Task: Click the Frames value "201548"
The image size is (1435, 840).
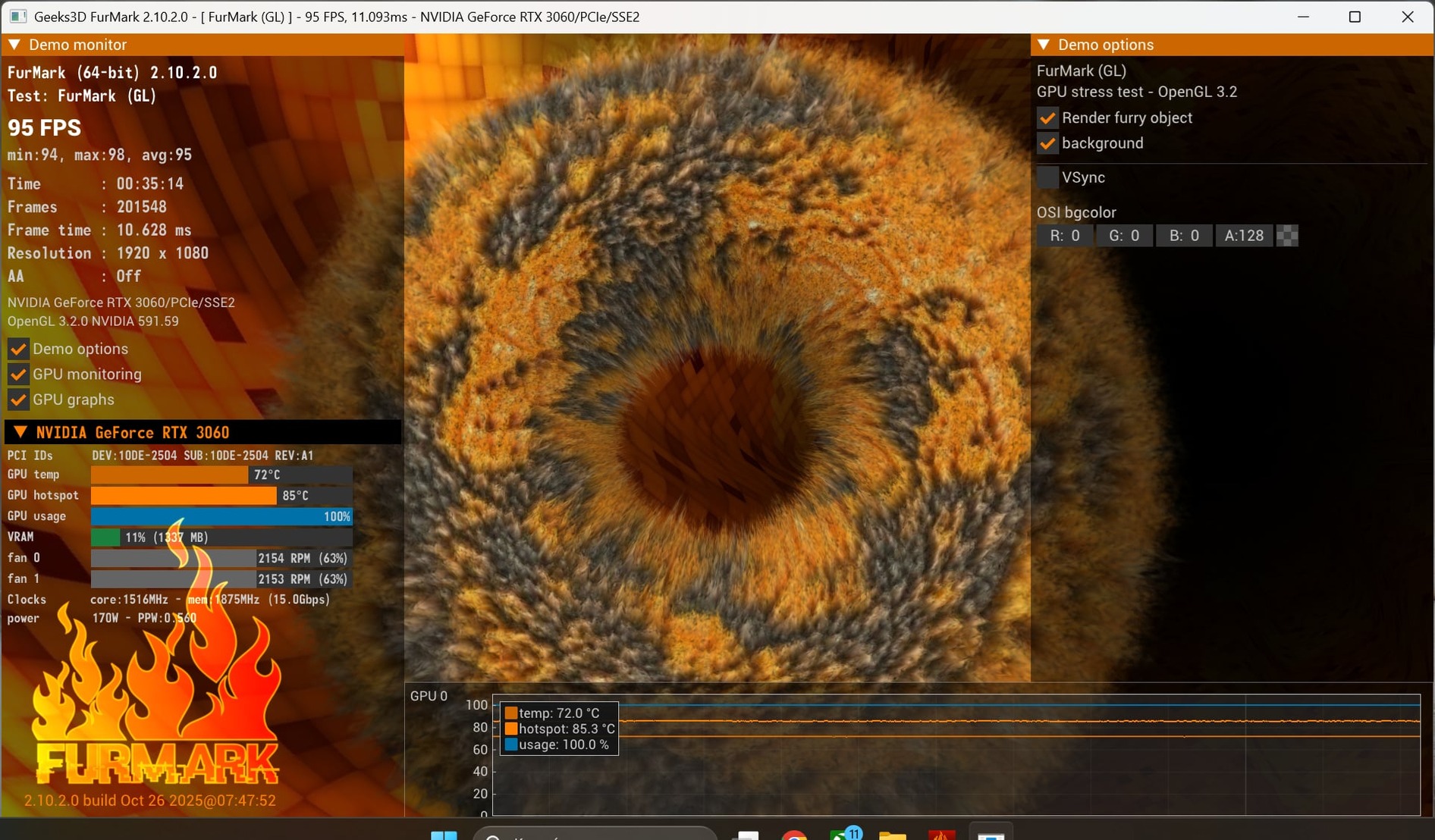Action: coord(141,207)
